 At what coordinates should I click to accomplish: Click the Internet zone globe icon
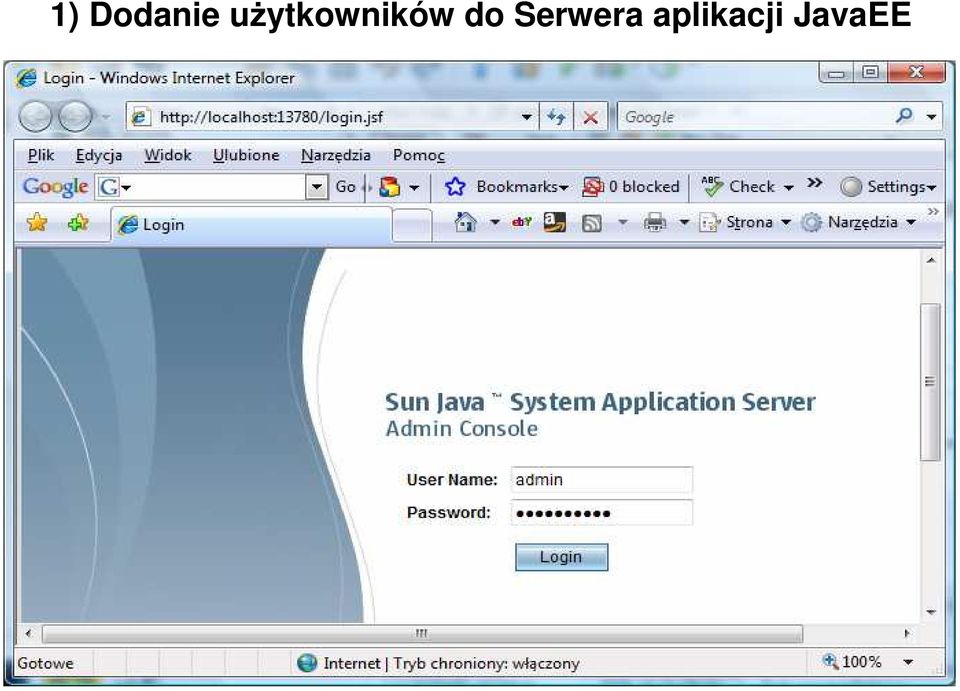pos(307,662)
